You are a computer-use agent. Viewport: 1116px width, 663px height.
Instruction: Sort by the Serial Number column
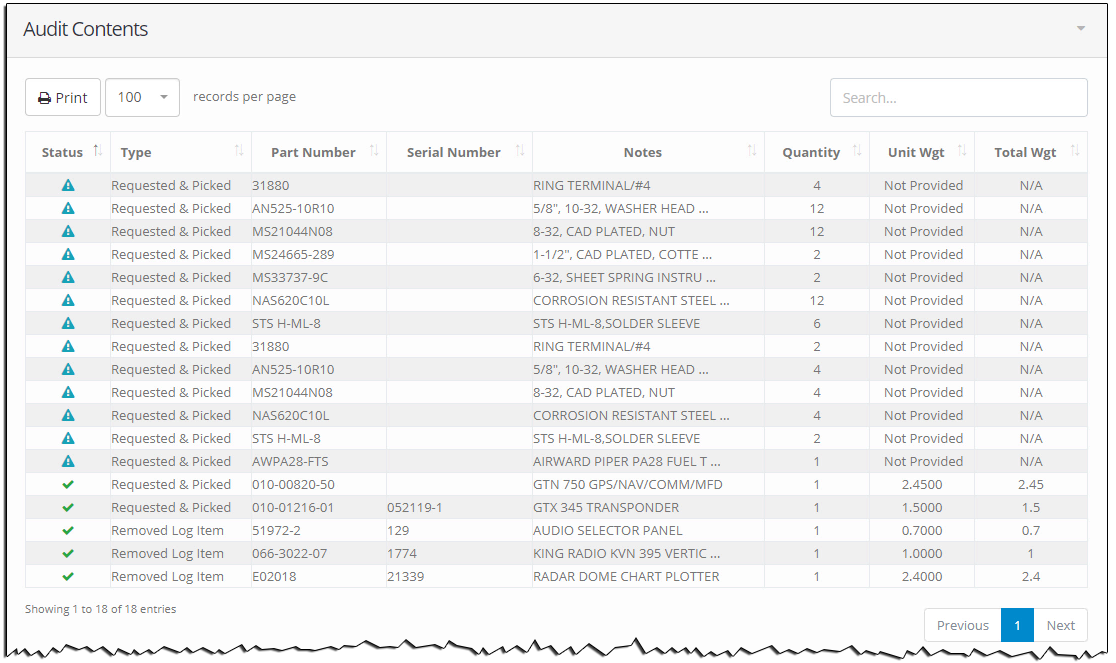pyautogui.click(x=459, y=152)
